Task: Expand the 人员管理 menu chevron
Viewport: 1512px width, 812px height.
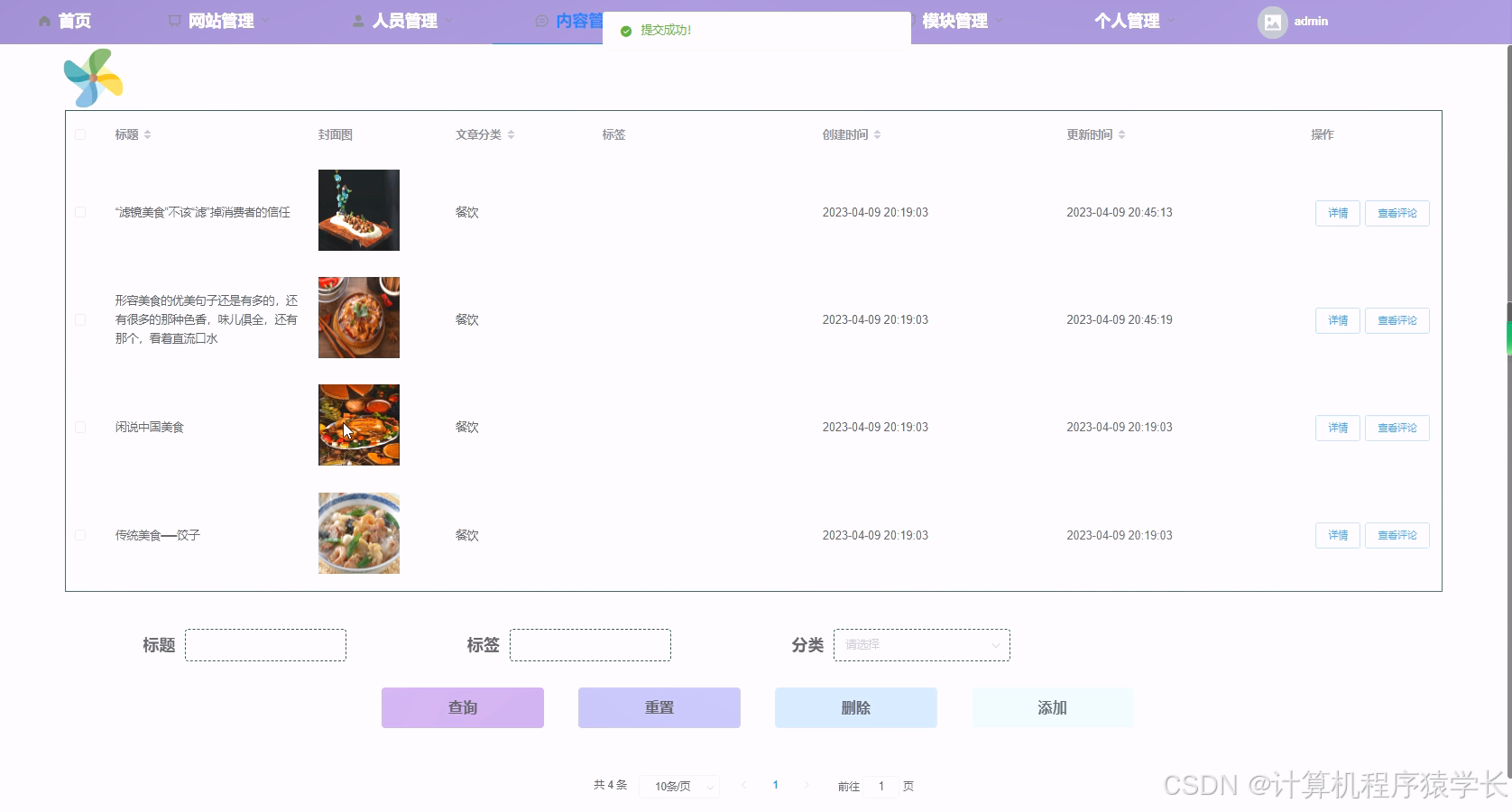Action: 449,21
